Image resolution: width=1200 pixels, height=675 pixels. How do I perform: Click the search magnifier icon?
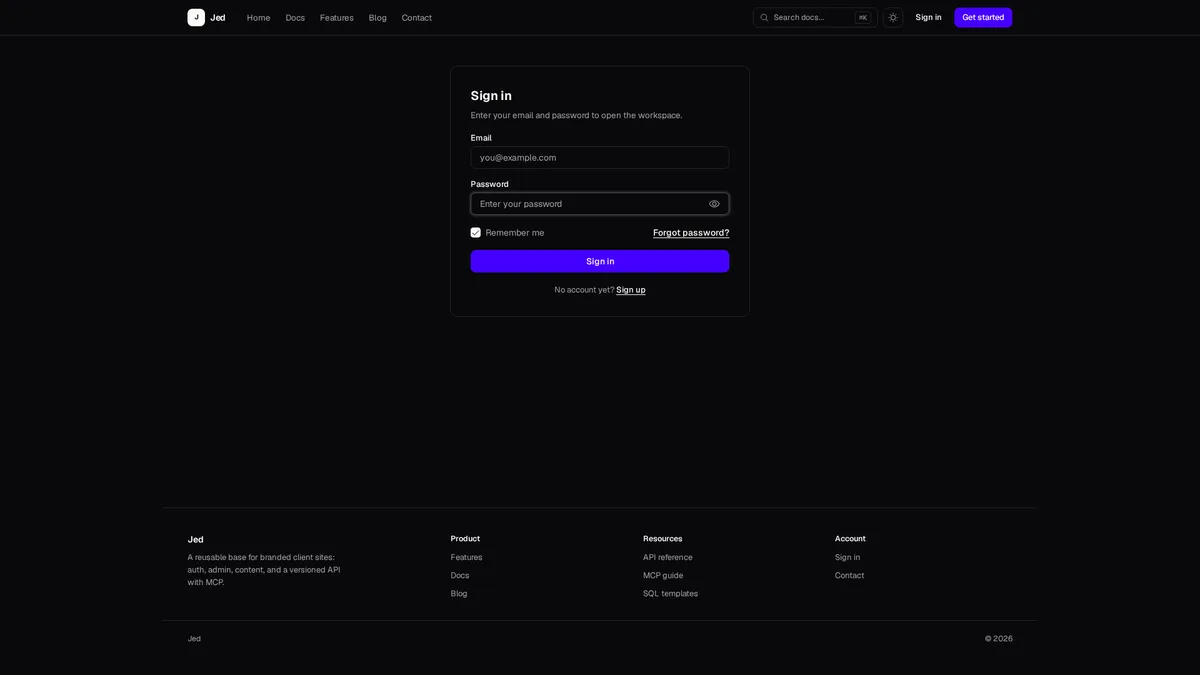coord(764,17)
